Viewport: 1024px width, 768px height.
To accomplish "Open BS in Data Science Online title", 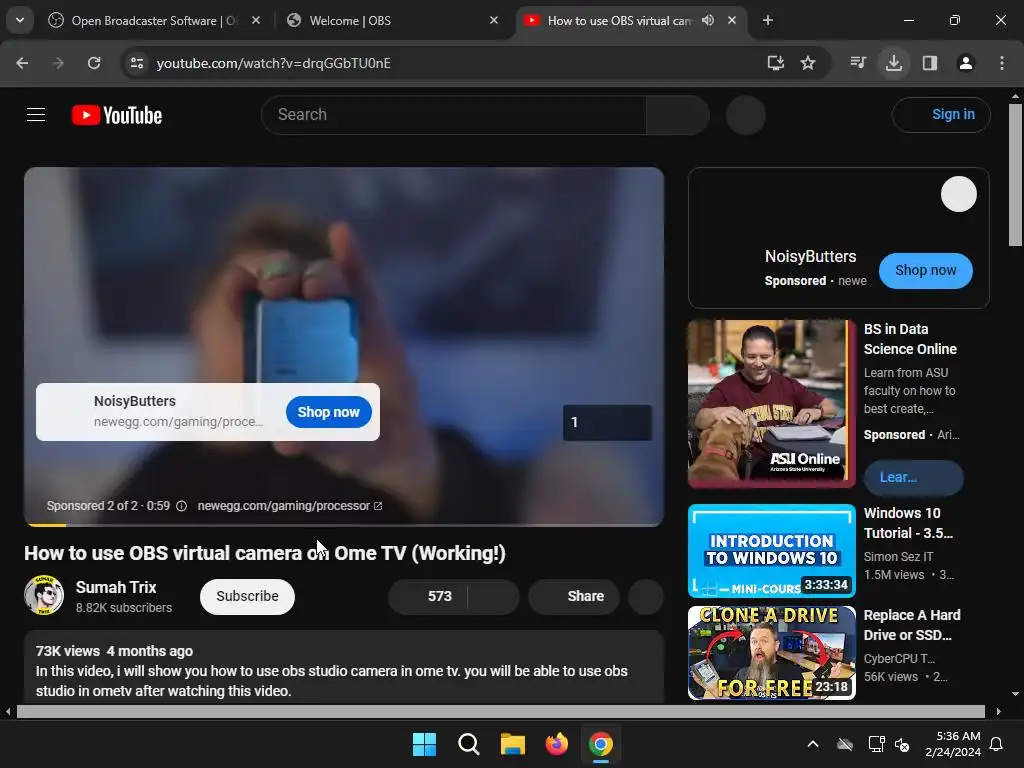I will 910,339.
